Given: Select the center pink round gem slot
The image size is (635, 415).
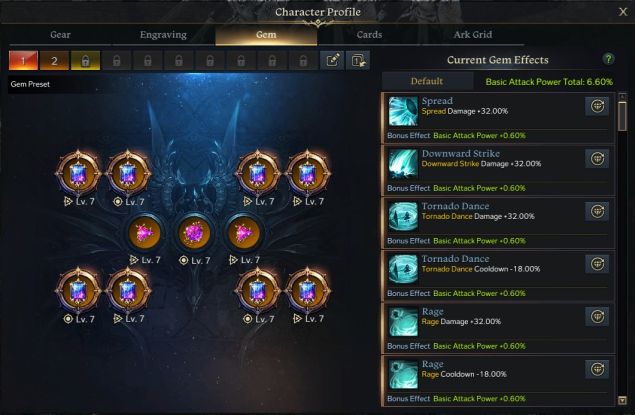Looking at the screenshot, I should (x=194, y=233).
